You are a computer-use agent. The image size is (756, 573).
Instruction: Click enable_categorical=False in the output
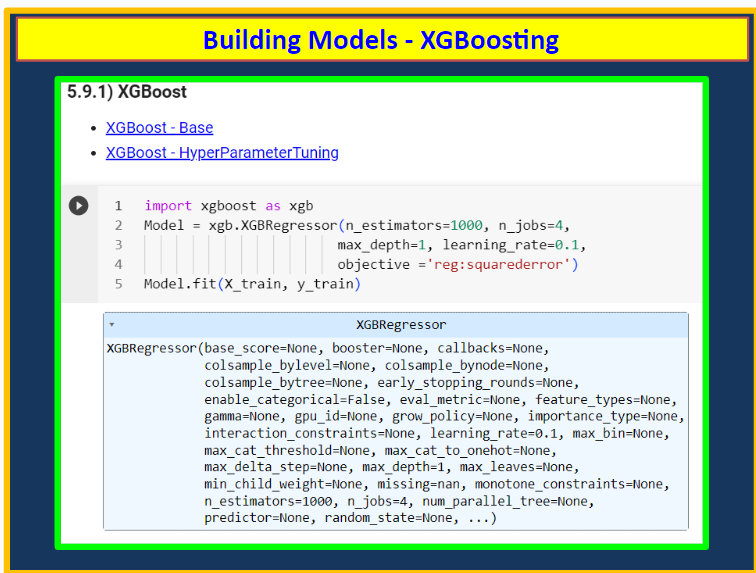point(294,400)
